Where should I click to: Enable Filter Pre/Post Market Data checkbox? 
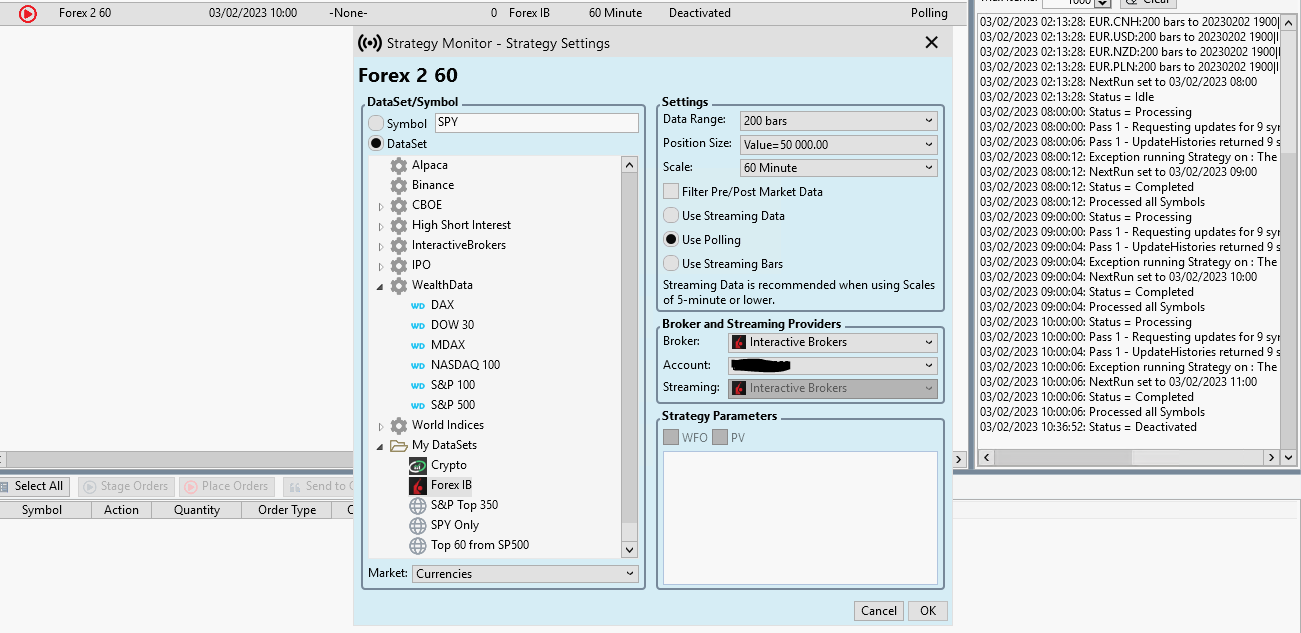point(671,191)
